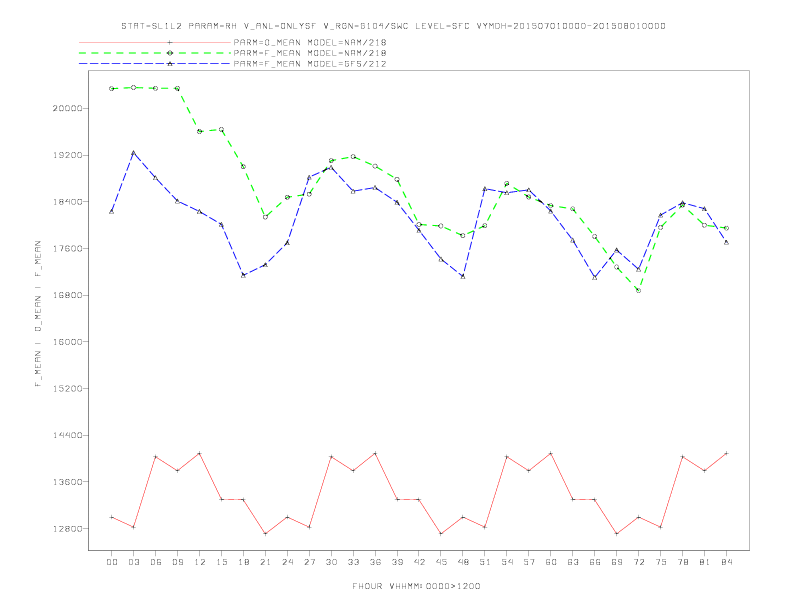Click x-axis forecast hour label 36
The height and width of the screenshot is (612, 792).
(x=375, y=562)
